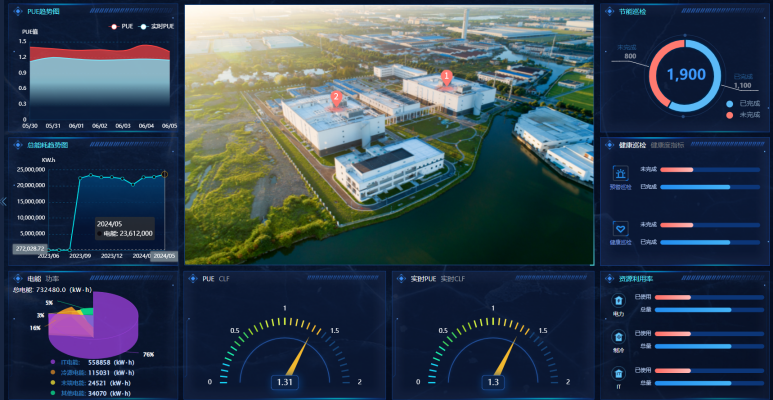Select the 健康巡检 tab
773x400 pixels.
tap(632, 145)
